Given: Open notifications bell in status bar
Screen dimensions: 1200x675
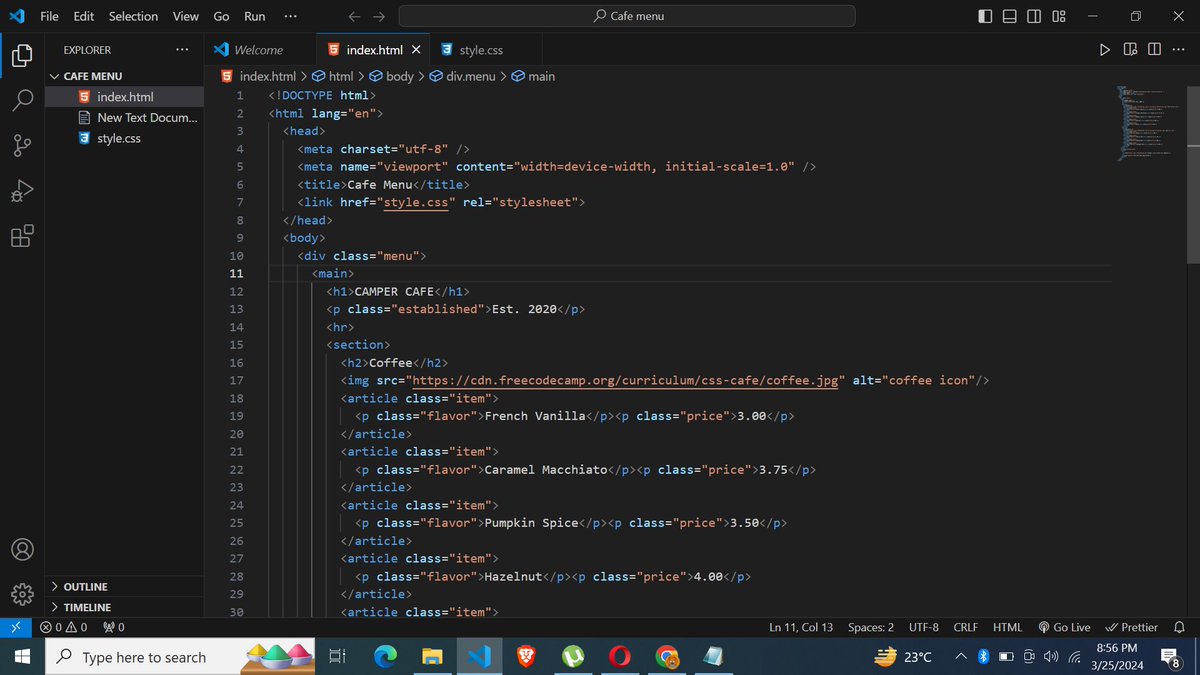Looking at the screenshot, I should click(1179, 627).
